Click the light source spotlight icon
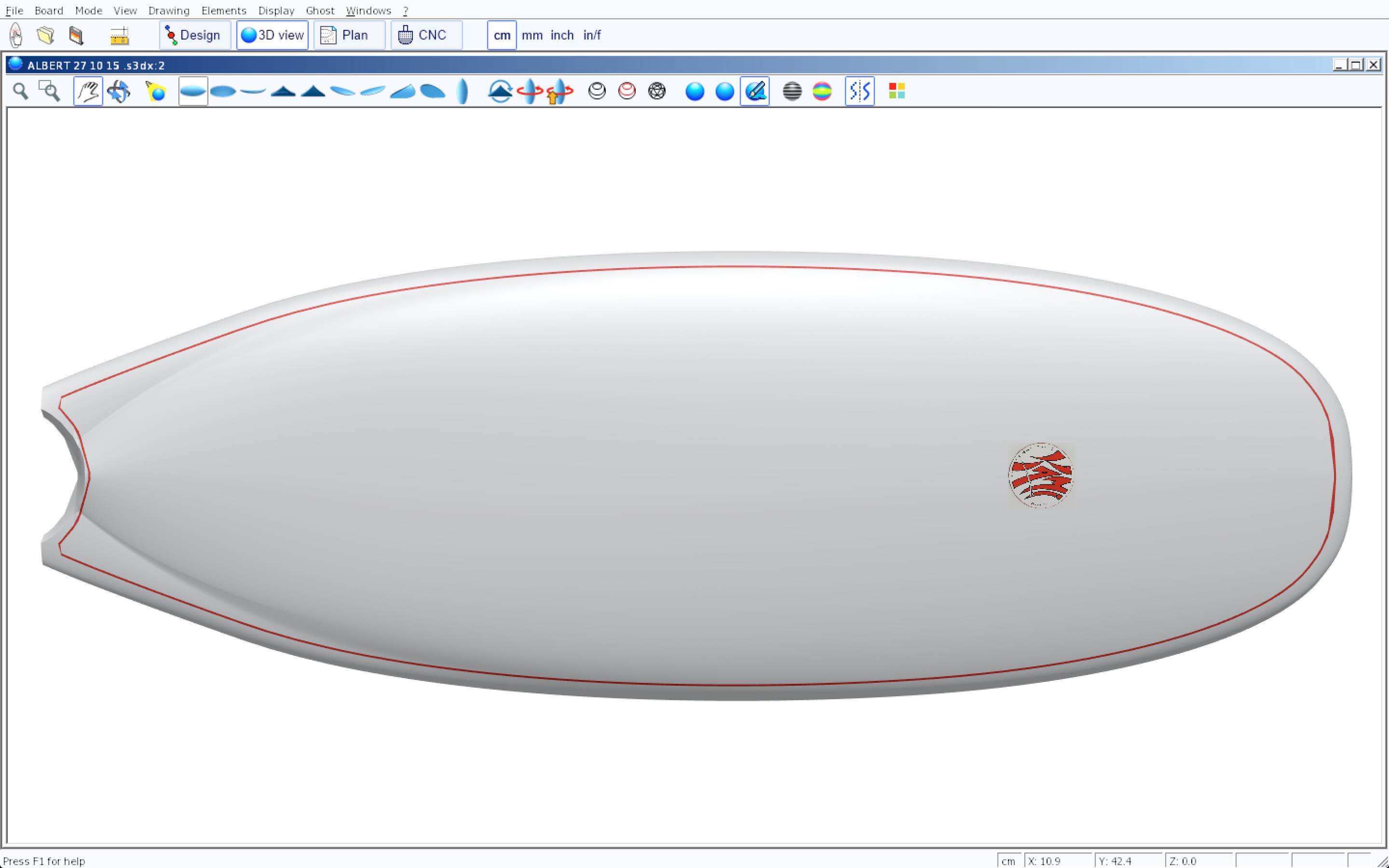 (x=156, y=91)
